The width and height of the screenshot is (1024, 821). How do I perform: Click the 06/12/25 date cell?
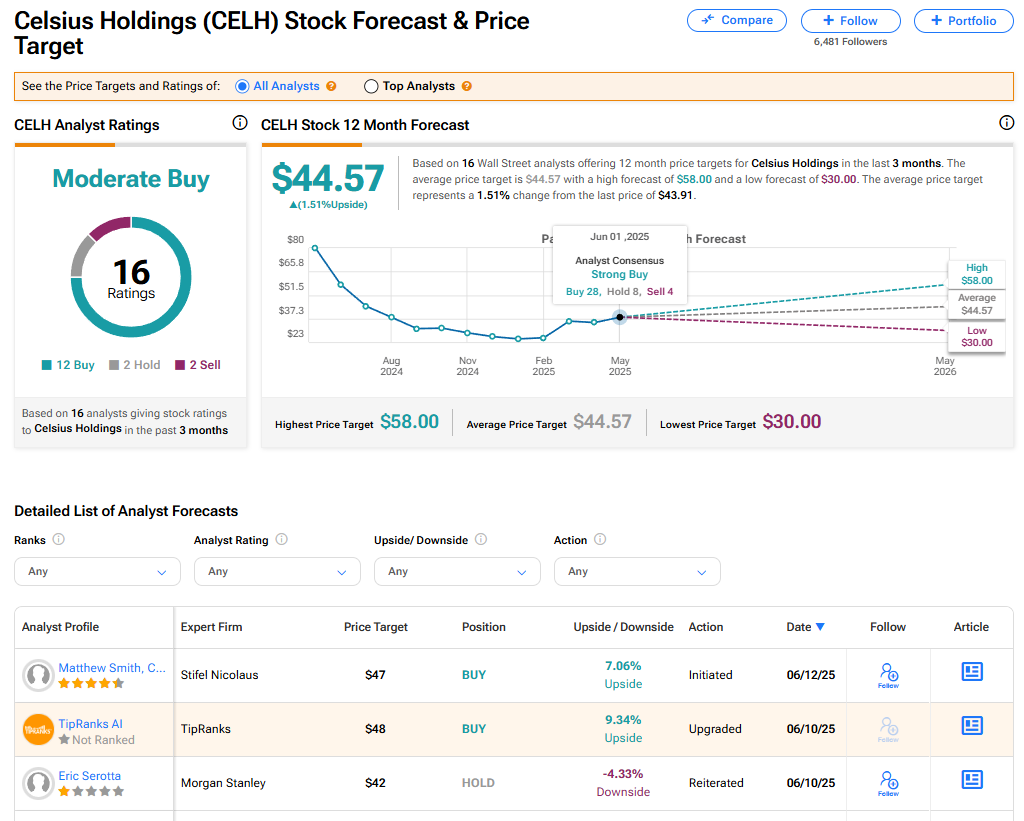click(x=810, y=675)
